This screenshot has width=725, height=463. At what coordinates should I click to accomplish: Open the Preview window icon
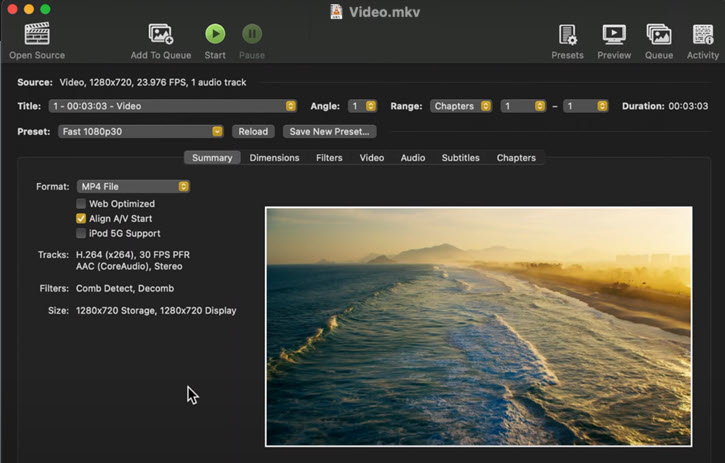point(613,35)
